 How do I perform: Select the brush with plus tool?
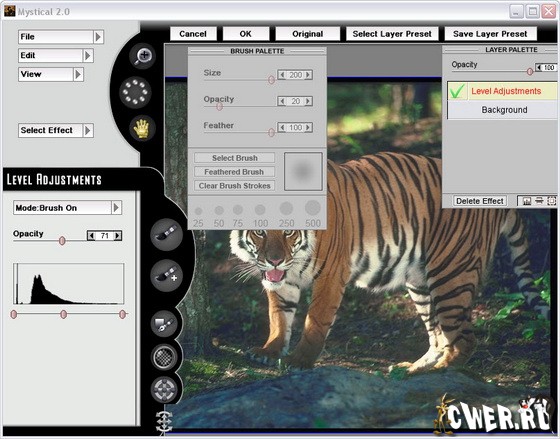coord(166,275)
